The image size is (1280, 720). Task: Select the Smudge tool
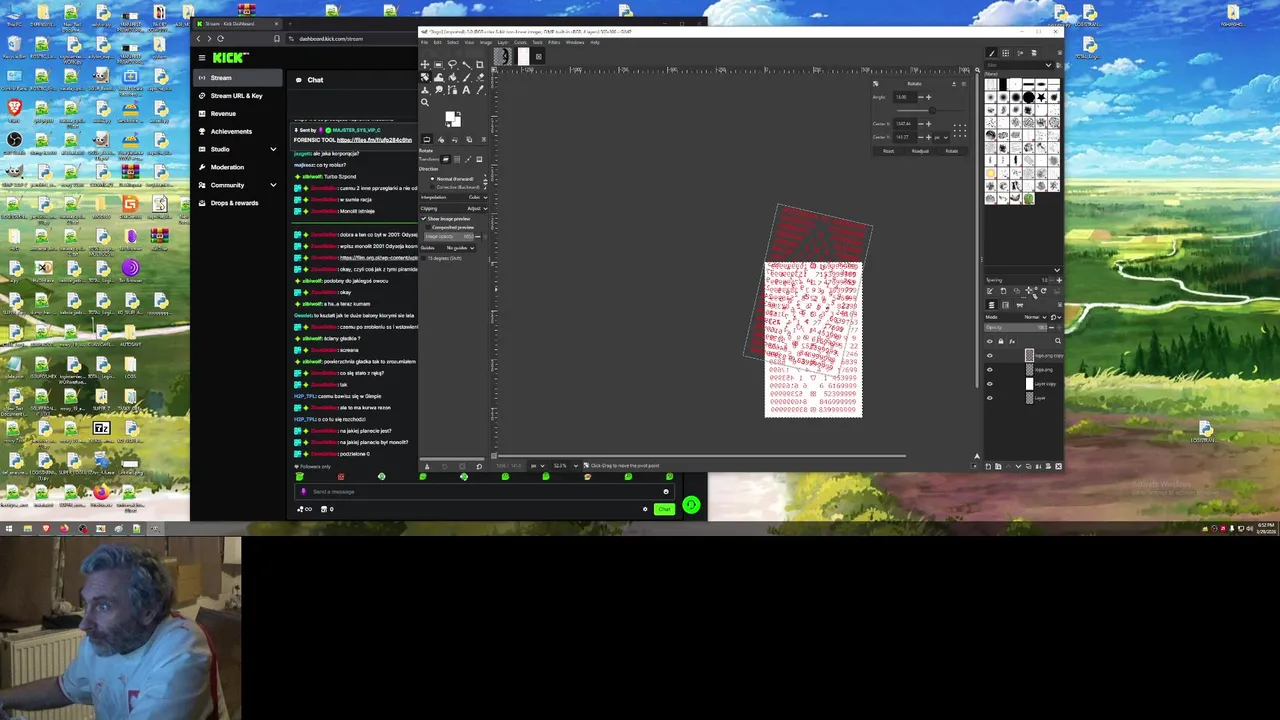438,90
